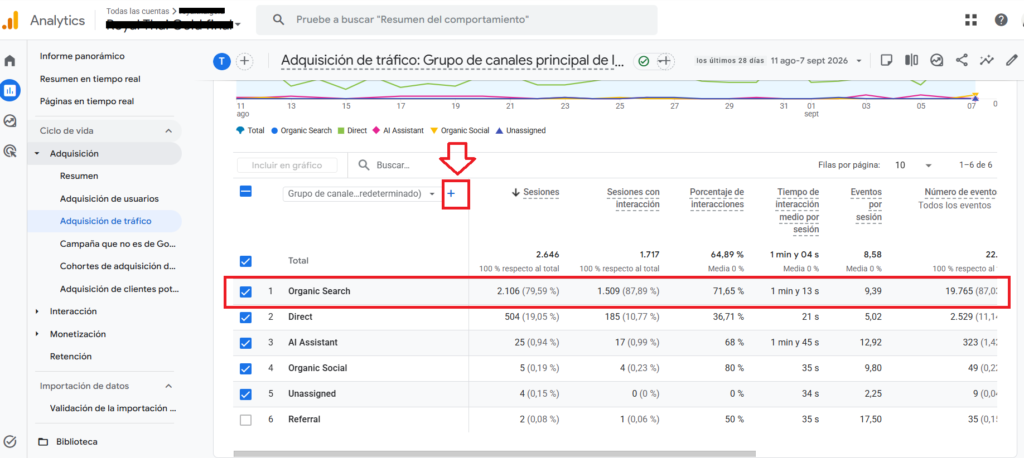1024x458 pixels.
Task: Open the Retención report
Action: click(x=71, y=357)
